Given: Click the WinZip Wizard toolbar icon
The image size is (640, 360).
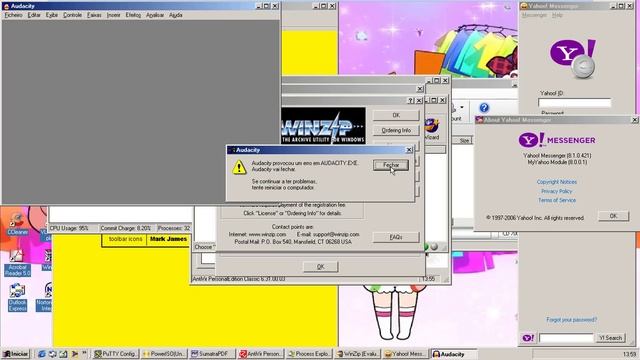Looking at the screenshot, I should pyautogui.click(x=432, y=129).
